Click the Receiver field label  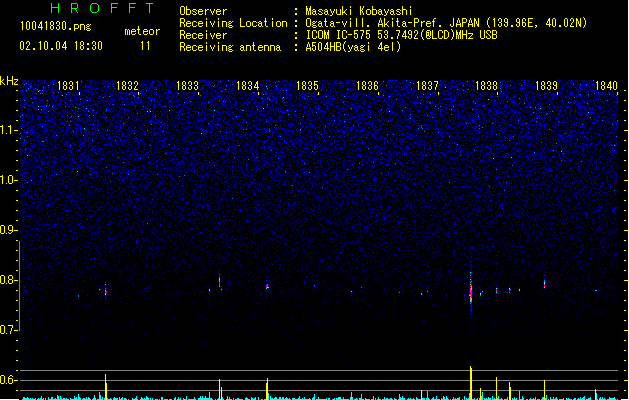point(203,35)
